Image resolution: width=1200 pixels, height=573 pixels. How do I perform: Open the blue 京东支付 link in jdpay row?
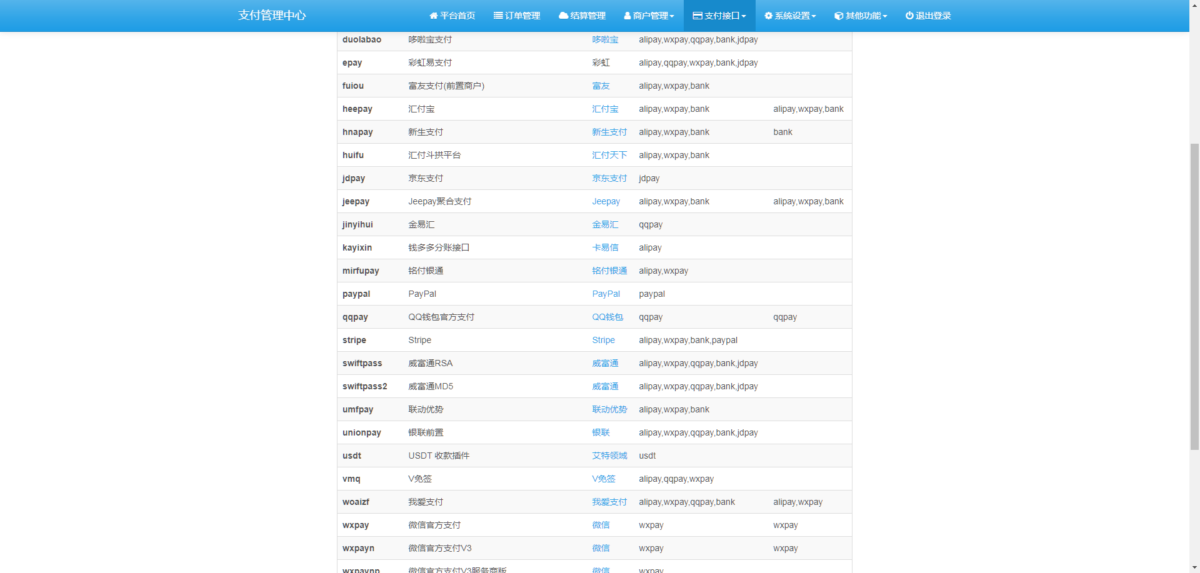coord(609,178)
